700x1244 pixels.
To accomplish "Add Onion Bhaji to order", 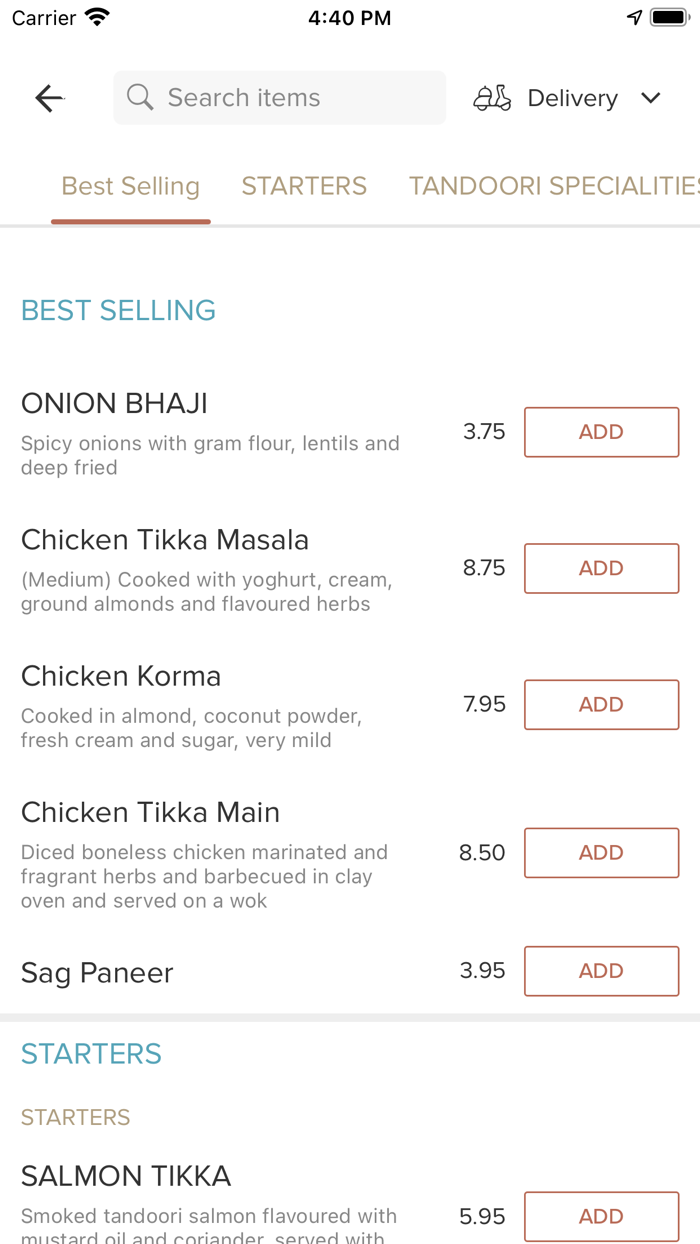I will [x=601, y=432].
